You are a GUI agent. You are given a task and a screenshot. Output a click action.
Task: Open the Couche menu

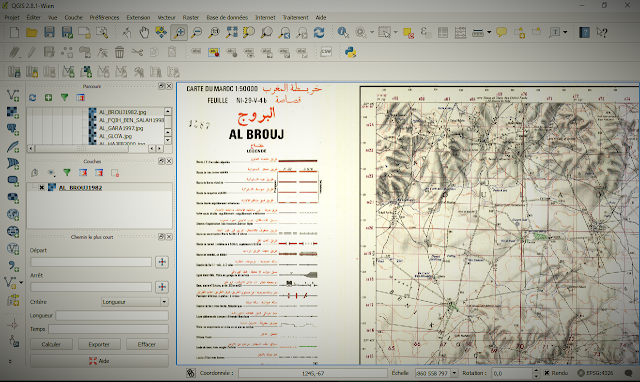click(73, 18)
